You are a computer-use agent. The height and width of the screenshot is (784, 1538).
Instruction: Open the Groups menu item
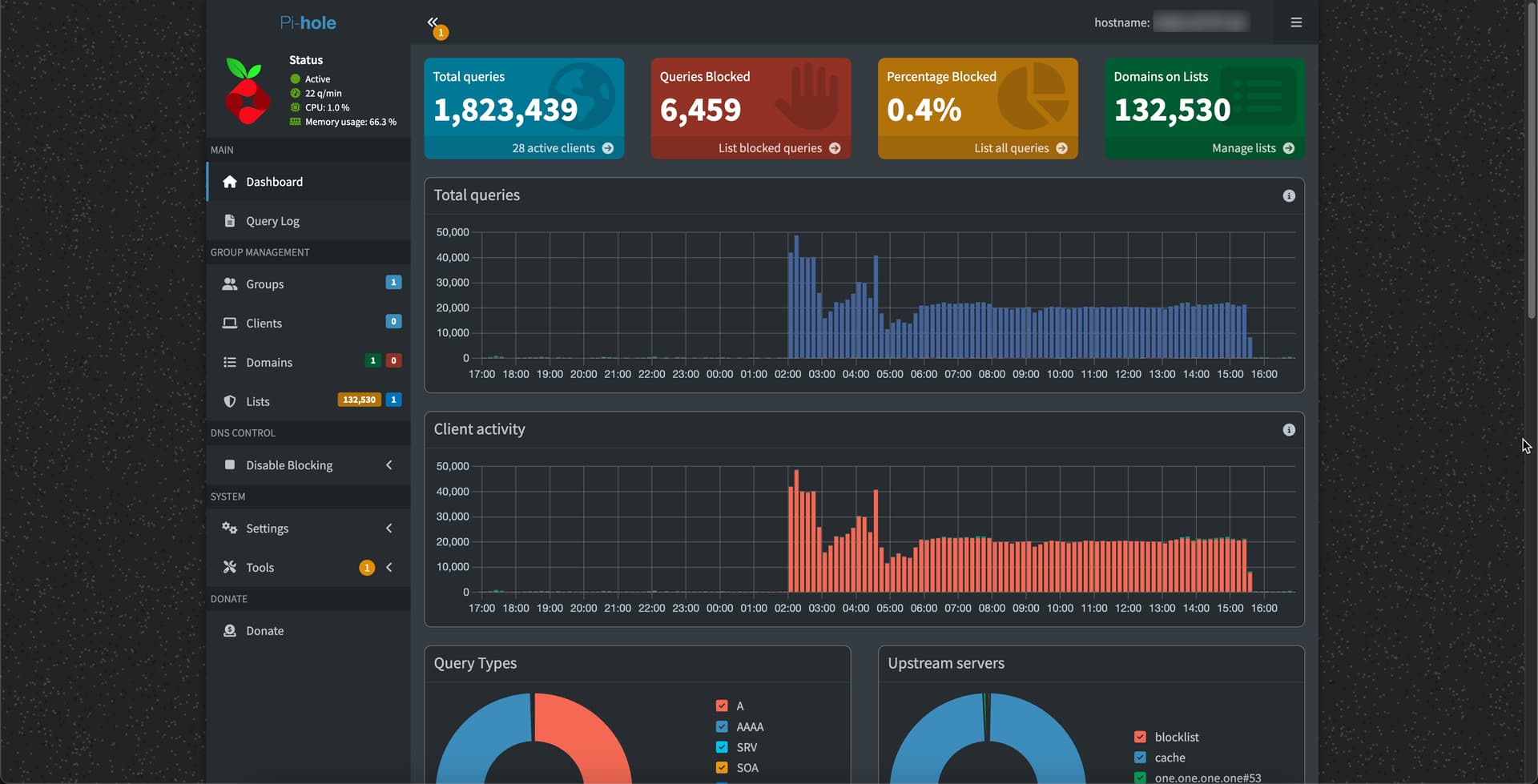[308, 284]
